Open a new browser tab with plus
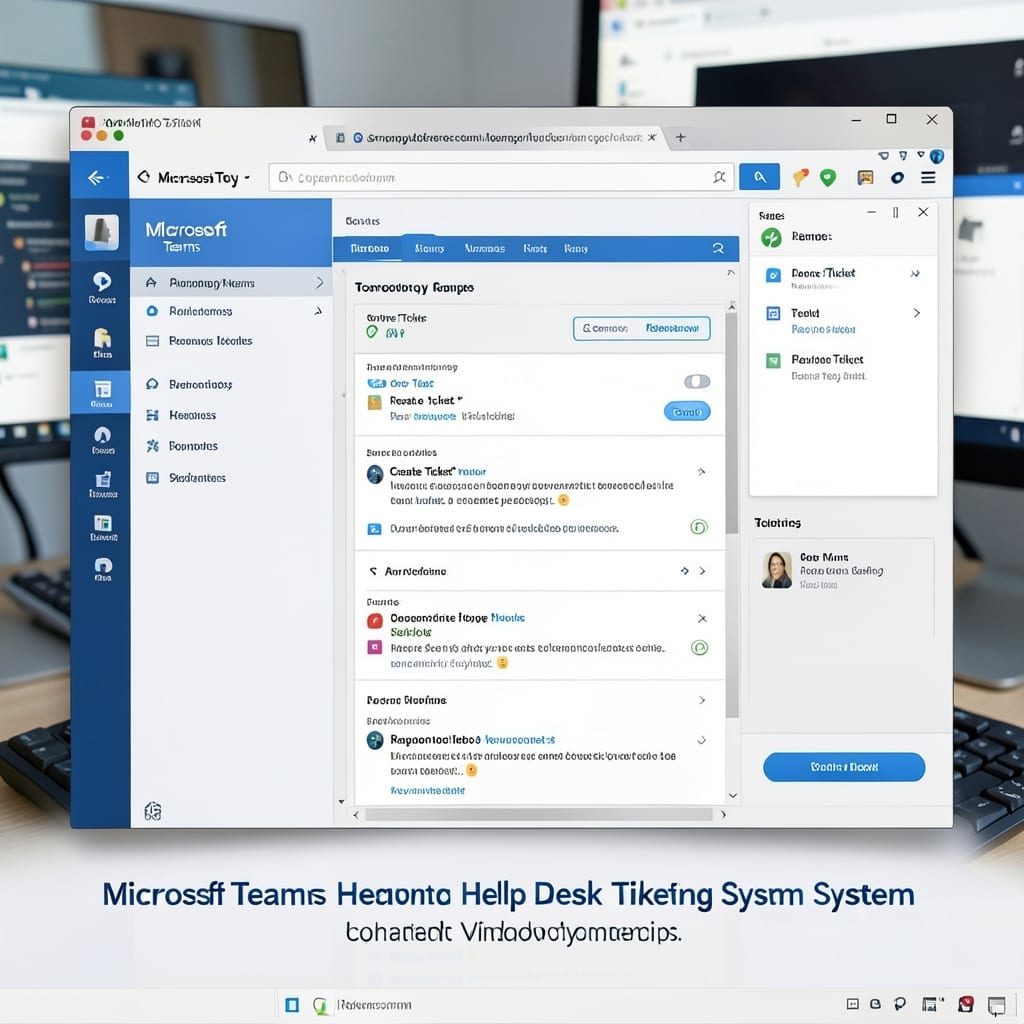Screen dimensions: 1024x1024 (x=680, y=137)
